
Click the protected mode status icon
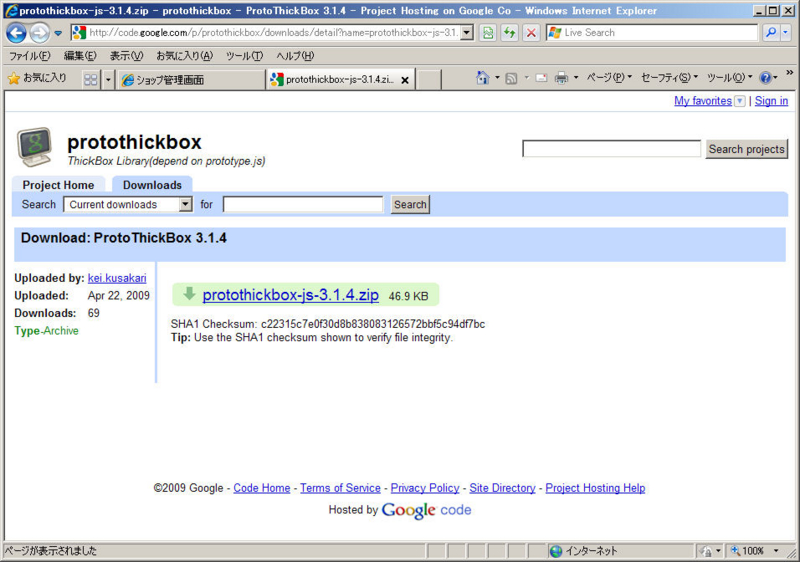[707, 551]
